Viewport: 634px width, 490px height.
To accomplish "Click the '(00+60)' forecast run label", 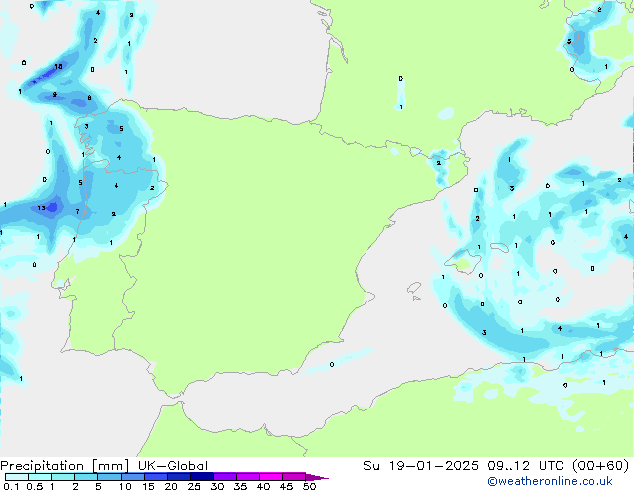I will (601, 466).
